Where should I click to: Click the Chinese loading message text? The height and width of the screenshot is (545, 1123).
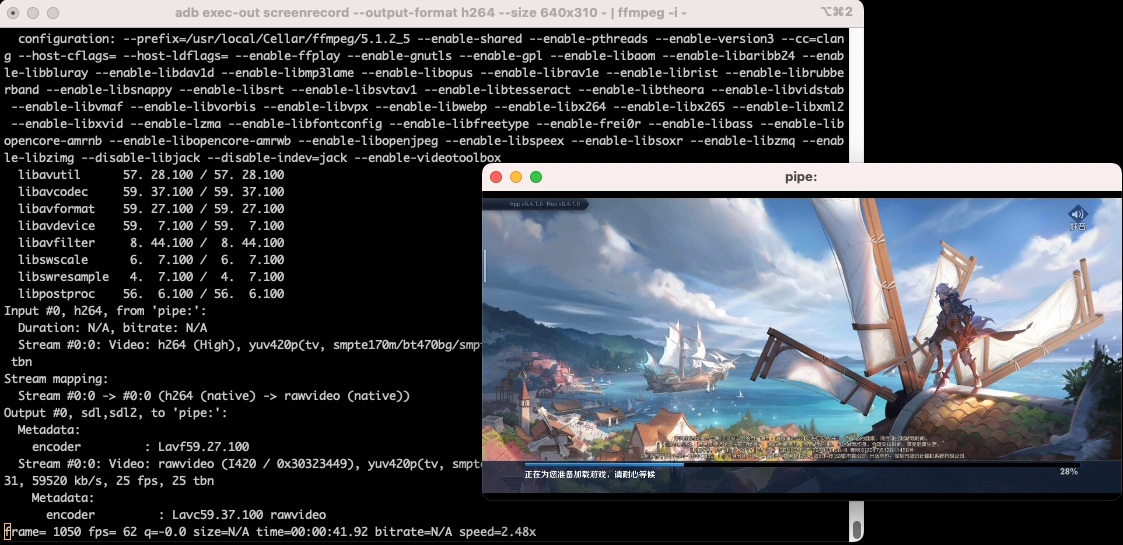589,474
